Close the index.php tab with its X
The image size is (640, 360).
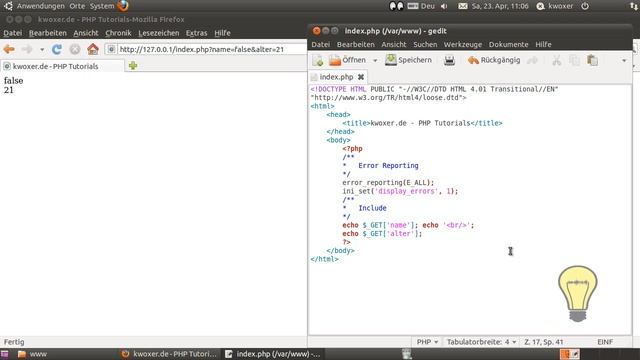point(361,77)
